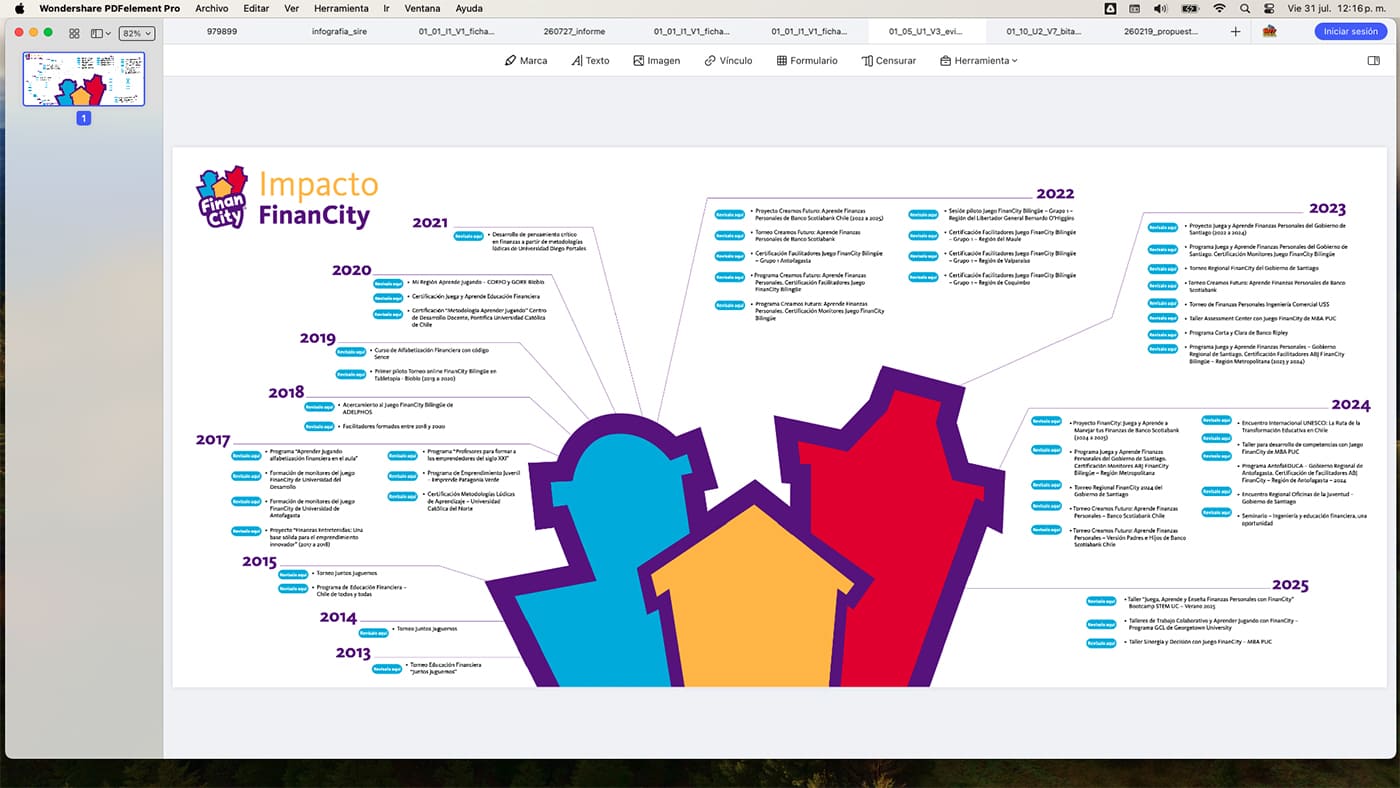Open the Archivo menu
Image resolution: width=1400 pixels, height=788 pixels.
point(211,8)
